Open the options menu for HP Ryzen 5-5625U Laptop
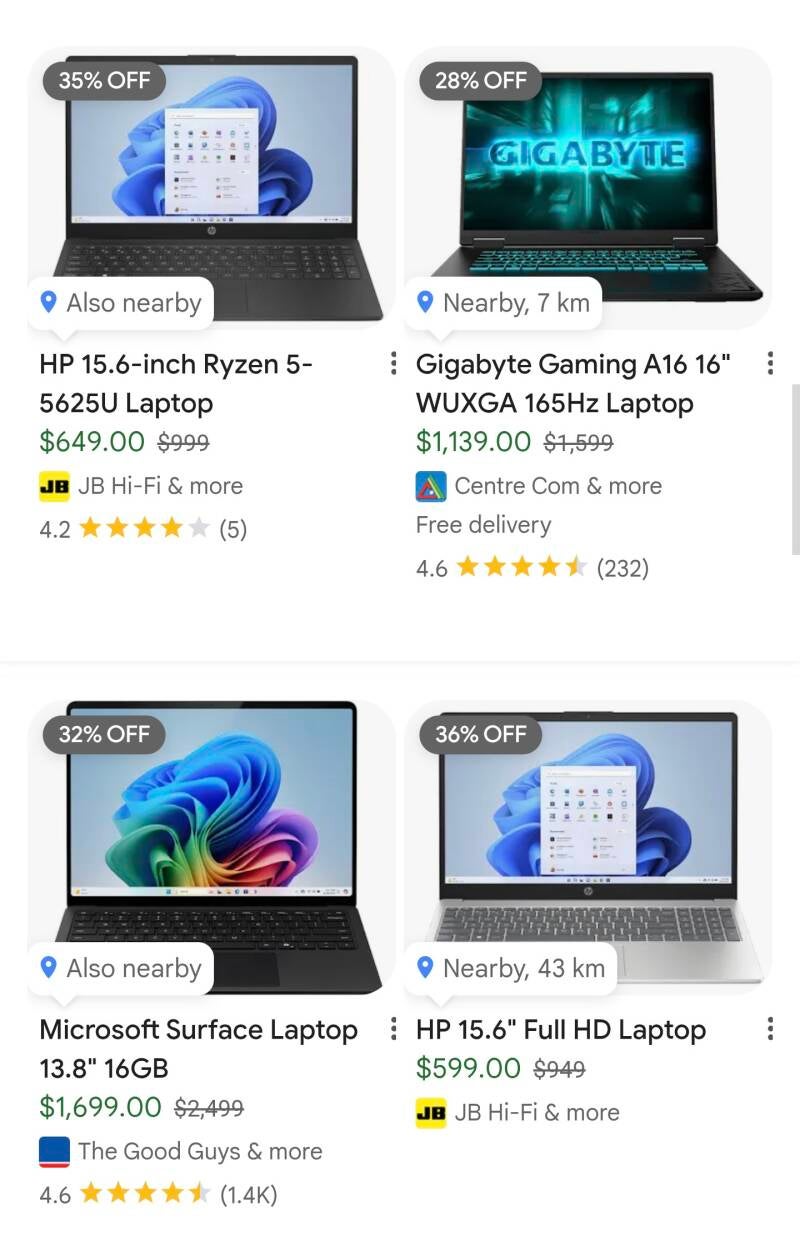Screen dimensions: 800x1236 393,364
